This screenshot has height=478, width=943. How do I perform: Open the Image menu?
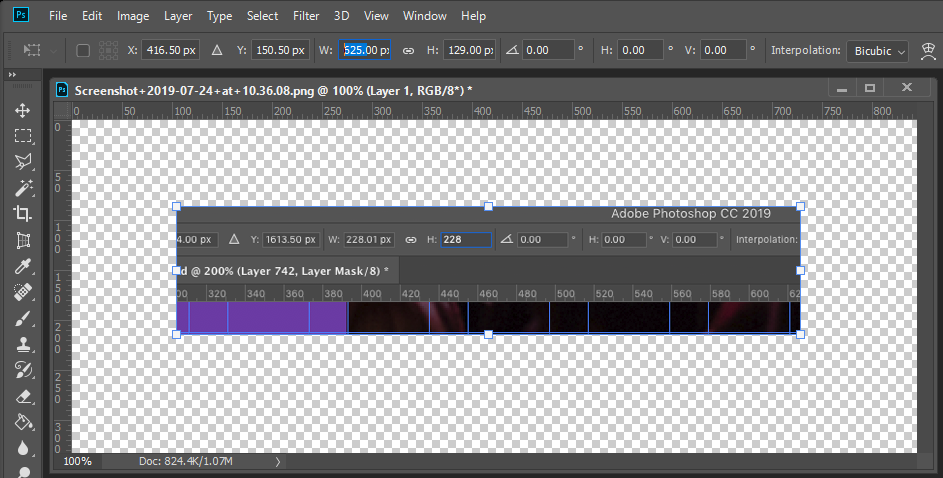click(133, 16)
